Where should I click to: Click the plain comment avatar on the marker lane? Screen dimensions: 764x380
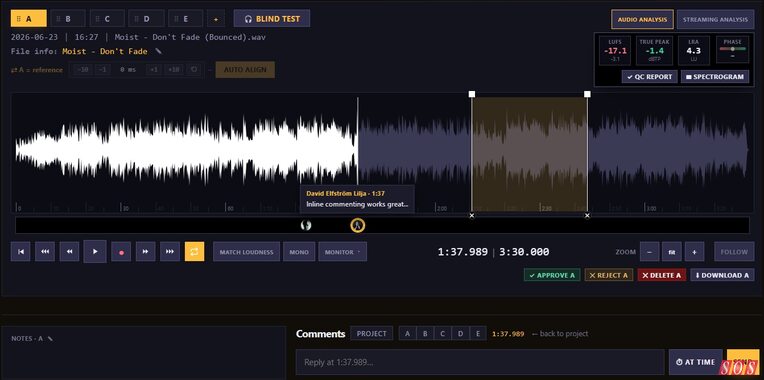tap(306, 225)
